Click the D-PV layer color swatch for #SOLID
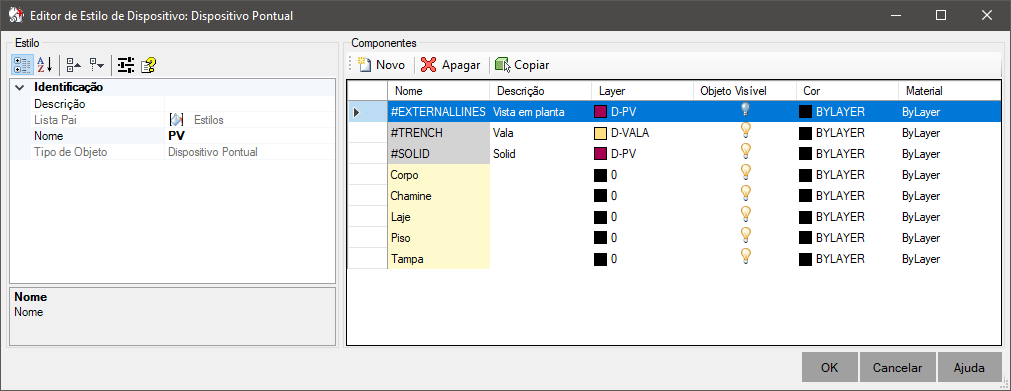 pyautogui.click(x=600, y=154)
